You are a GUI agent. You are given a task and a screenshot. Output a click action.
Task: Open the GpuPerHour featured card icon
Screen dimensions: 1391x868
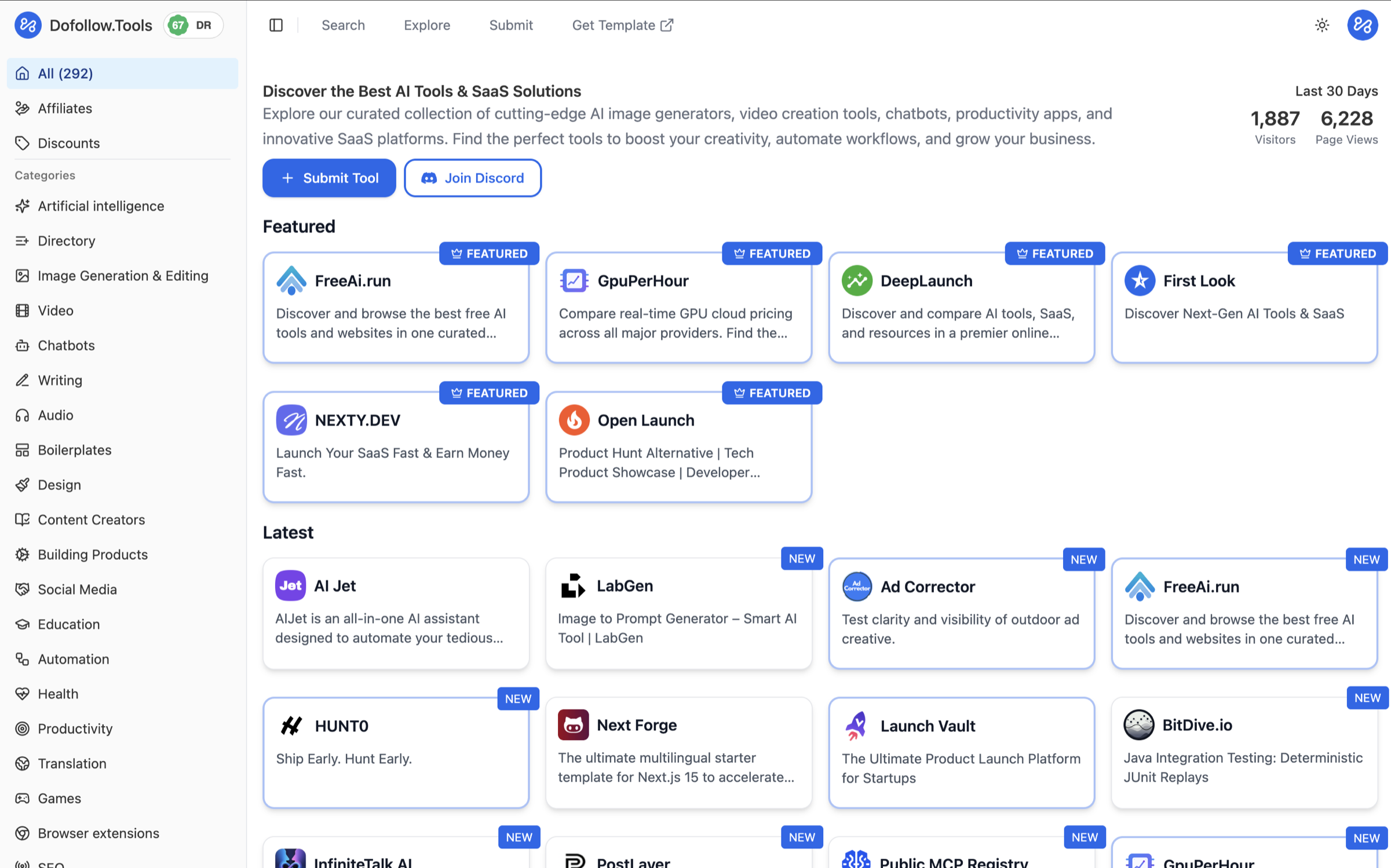pyautogui.click(x=574, y=281)
